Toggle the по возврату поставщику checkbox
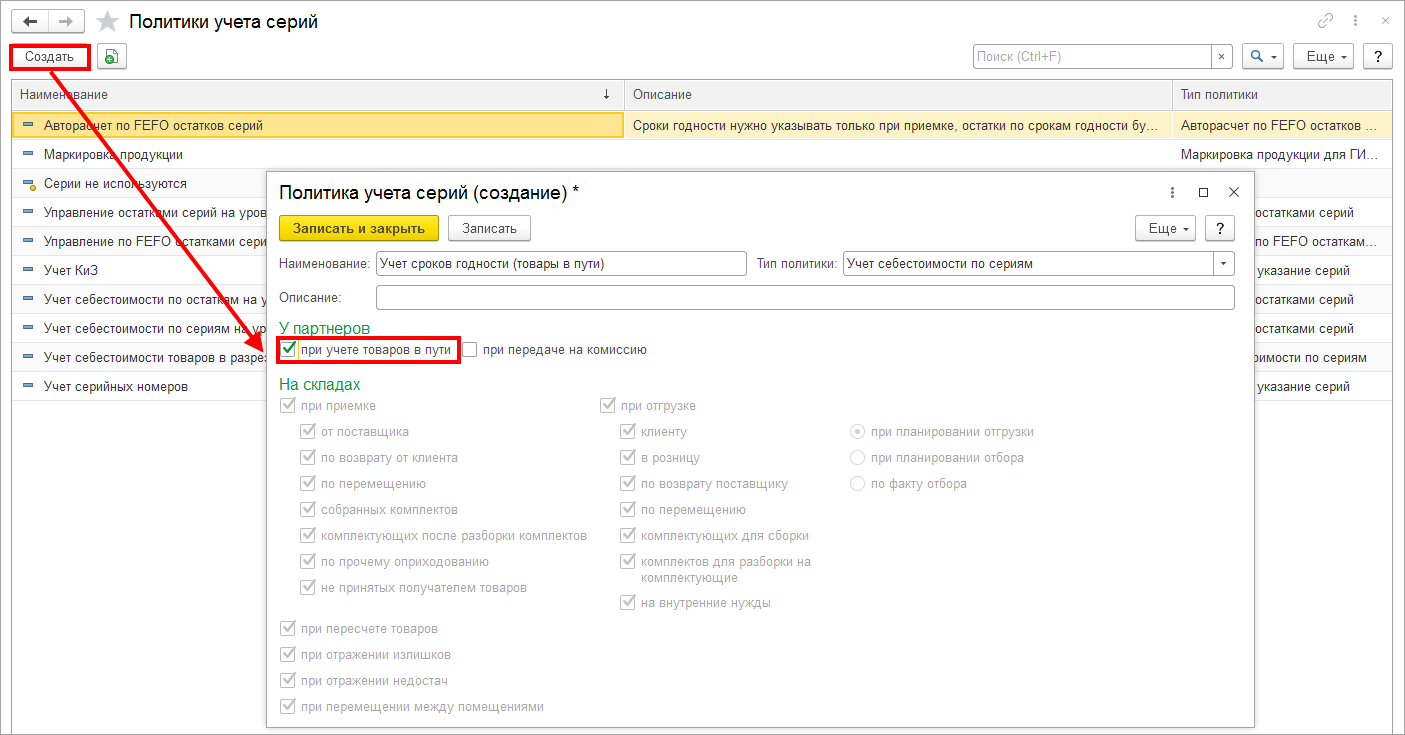Viewport: 1405px width, 735px height. [x=628, y=484]
